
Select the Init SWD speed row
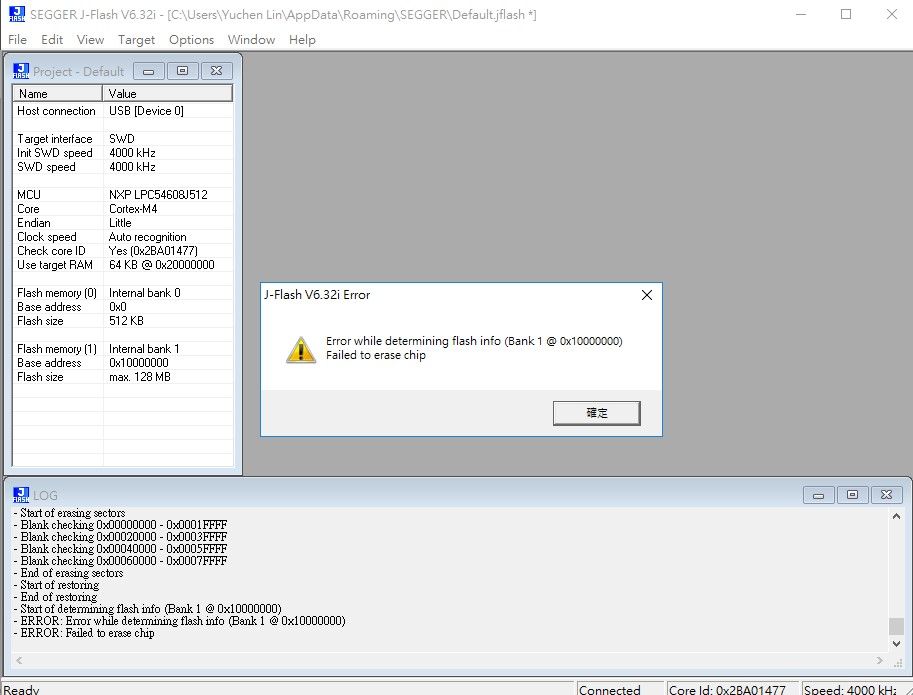(123, 153)
